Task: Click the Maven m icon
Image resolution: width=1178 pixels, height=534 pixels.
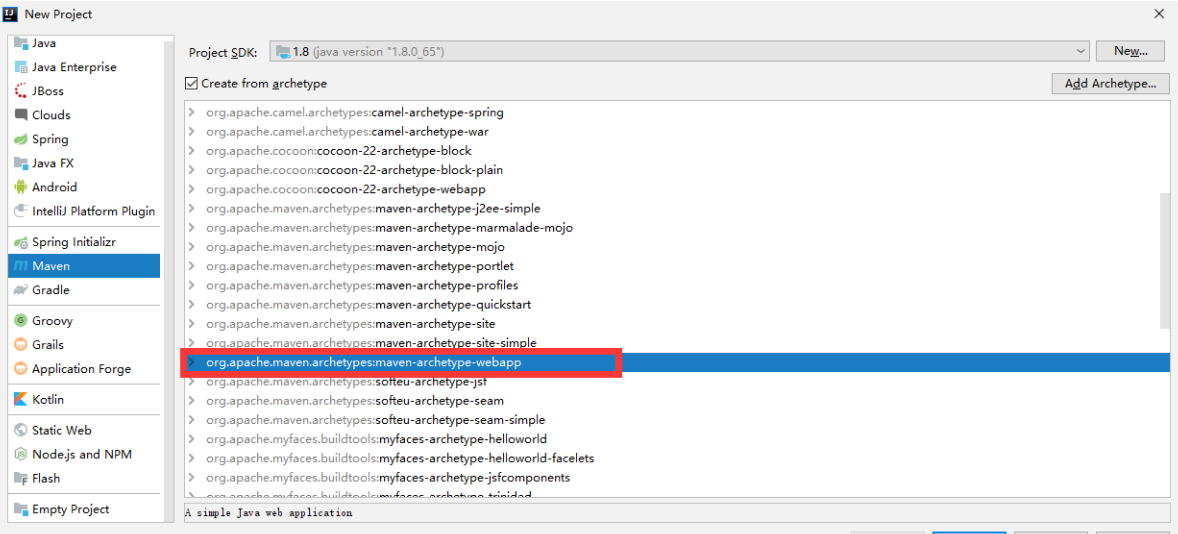Action: pyautogui.click(x=20, y=266)
